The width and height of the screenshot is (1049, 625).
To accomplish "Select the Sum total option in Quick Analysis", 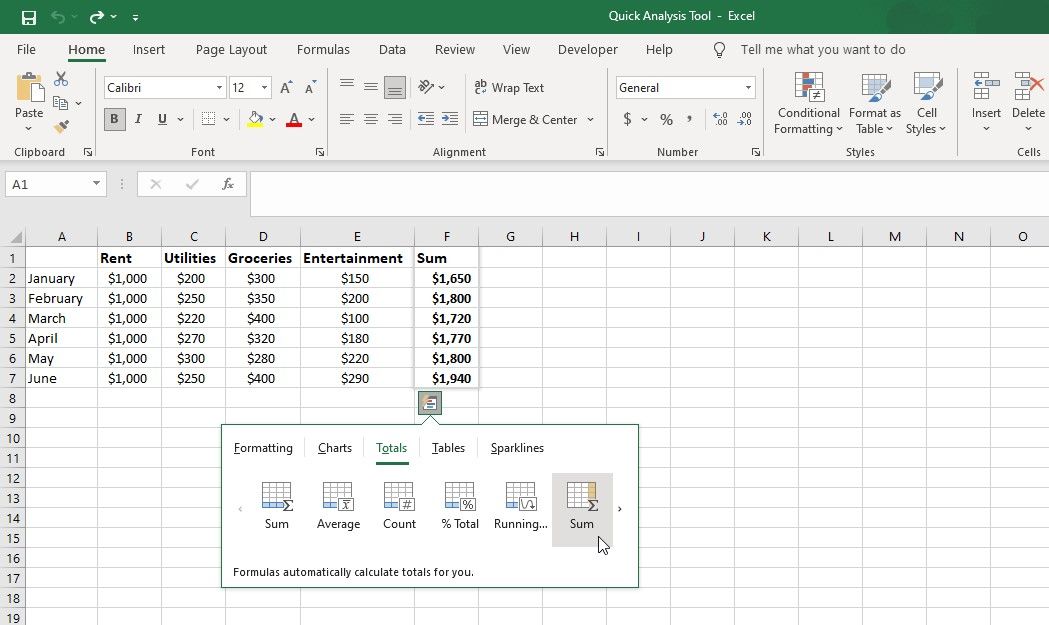I will coord(277,504).
